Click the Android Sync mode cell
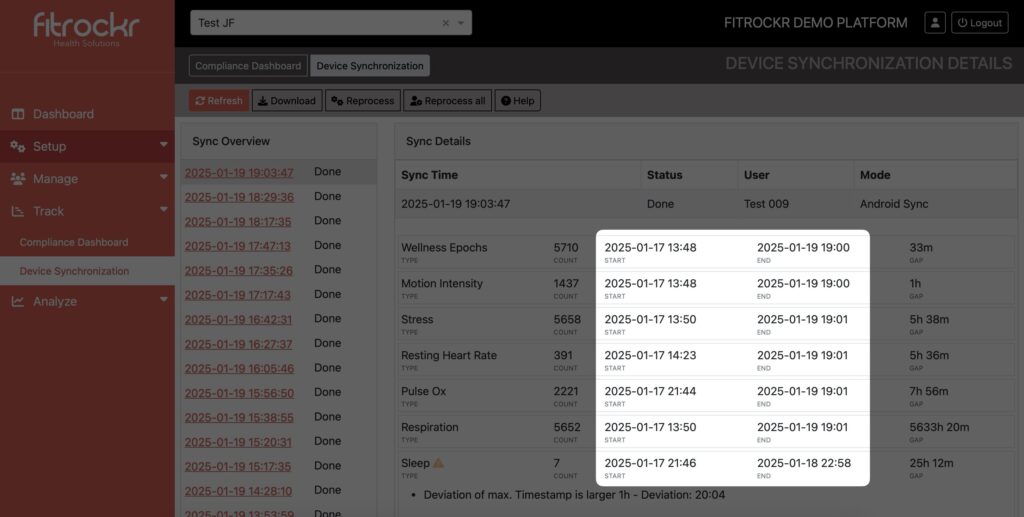 tap(893, 204)
